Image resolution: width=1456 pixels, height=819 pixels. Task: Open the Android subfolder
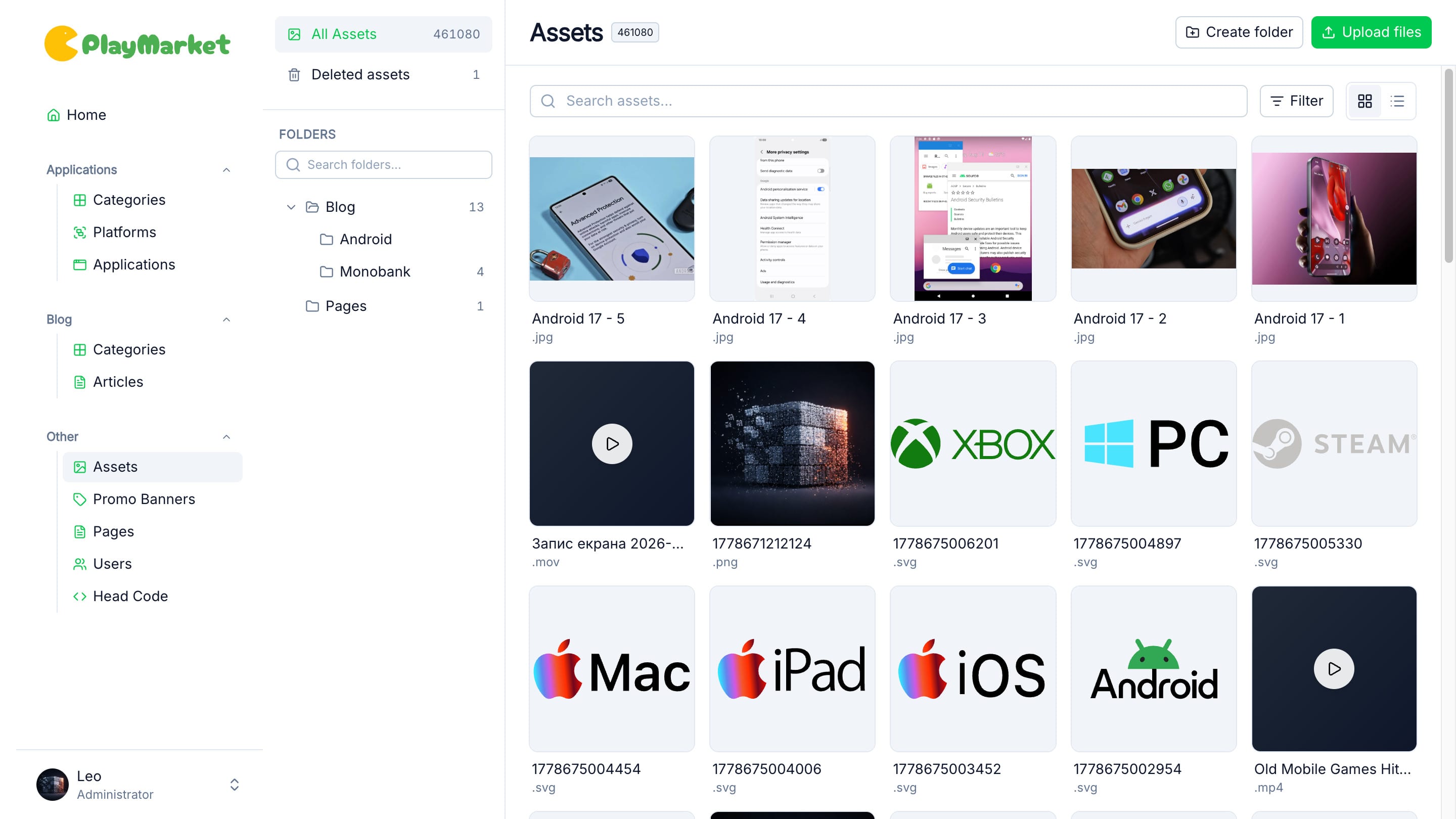[365, 239]
